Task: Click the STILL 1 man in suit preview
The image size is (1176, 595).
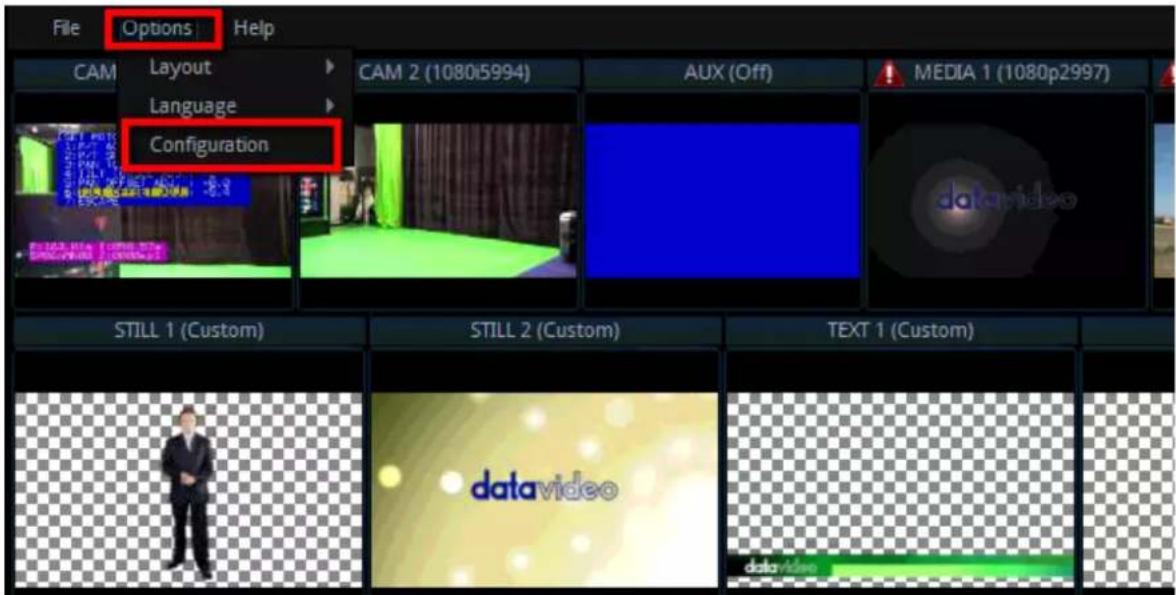Action: 188,490
